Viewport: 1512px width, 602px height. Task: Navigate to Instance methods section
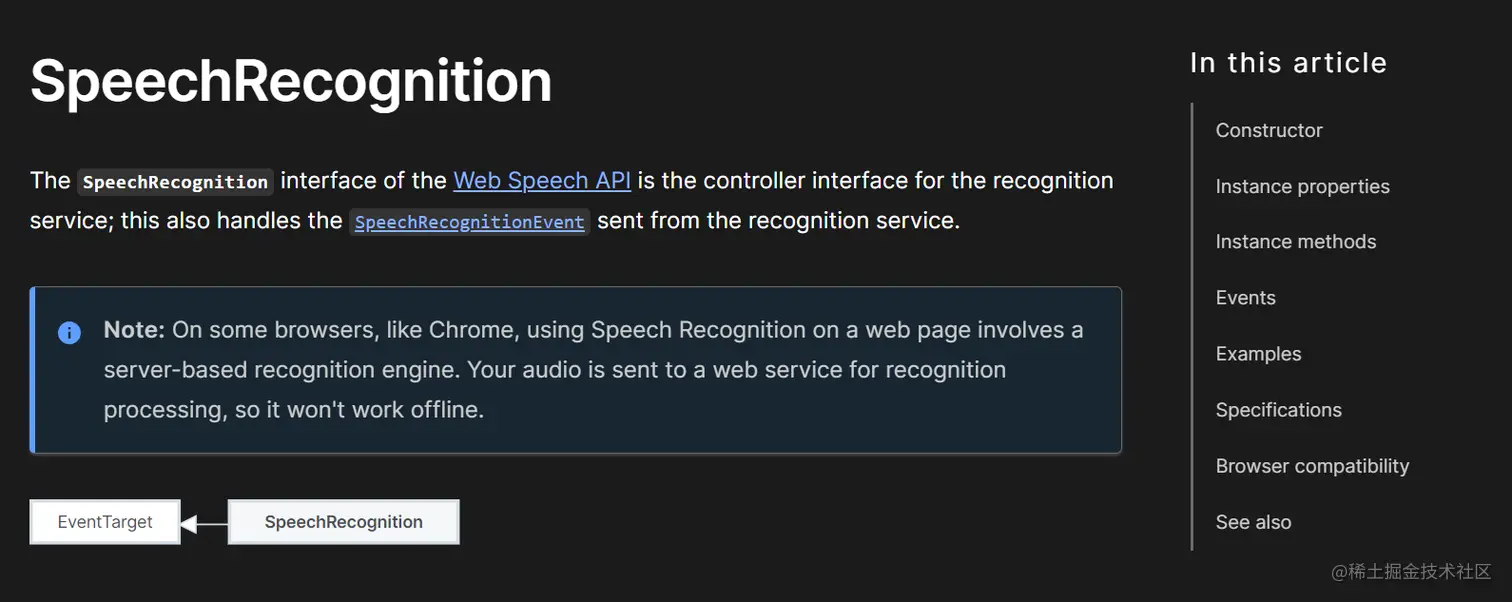pyautogui.click(x=1295, y=241)
